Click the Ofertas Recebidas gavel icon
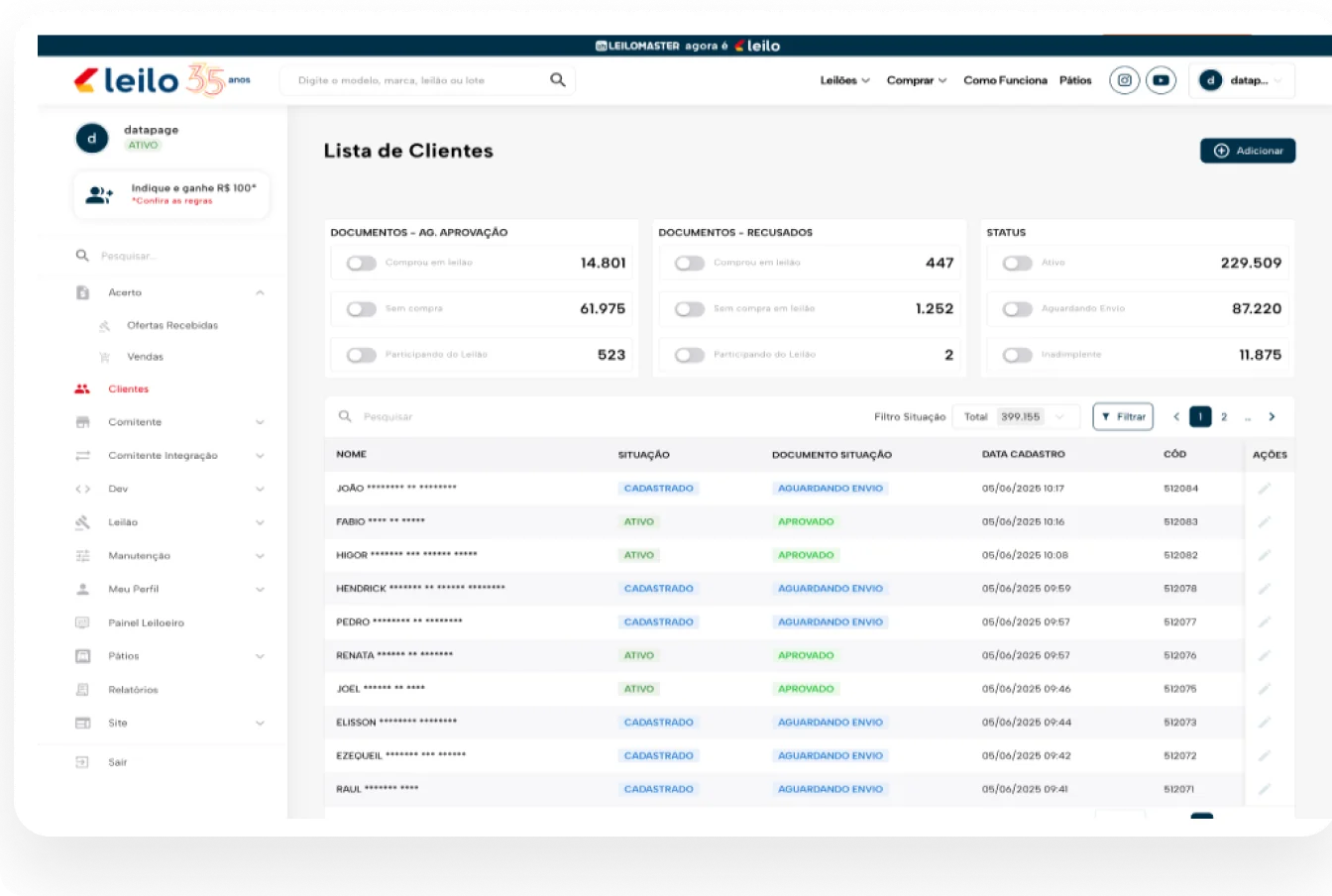 pyautogui.click(x=104, y=326)
